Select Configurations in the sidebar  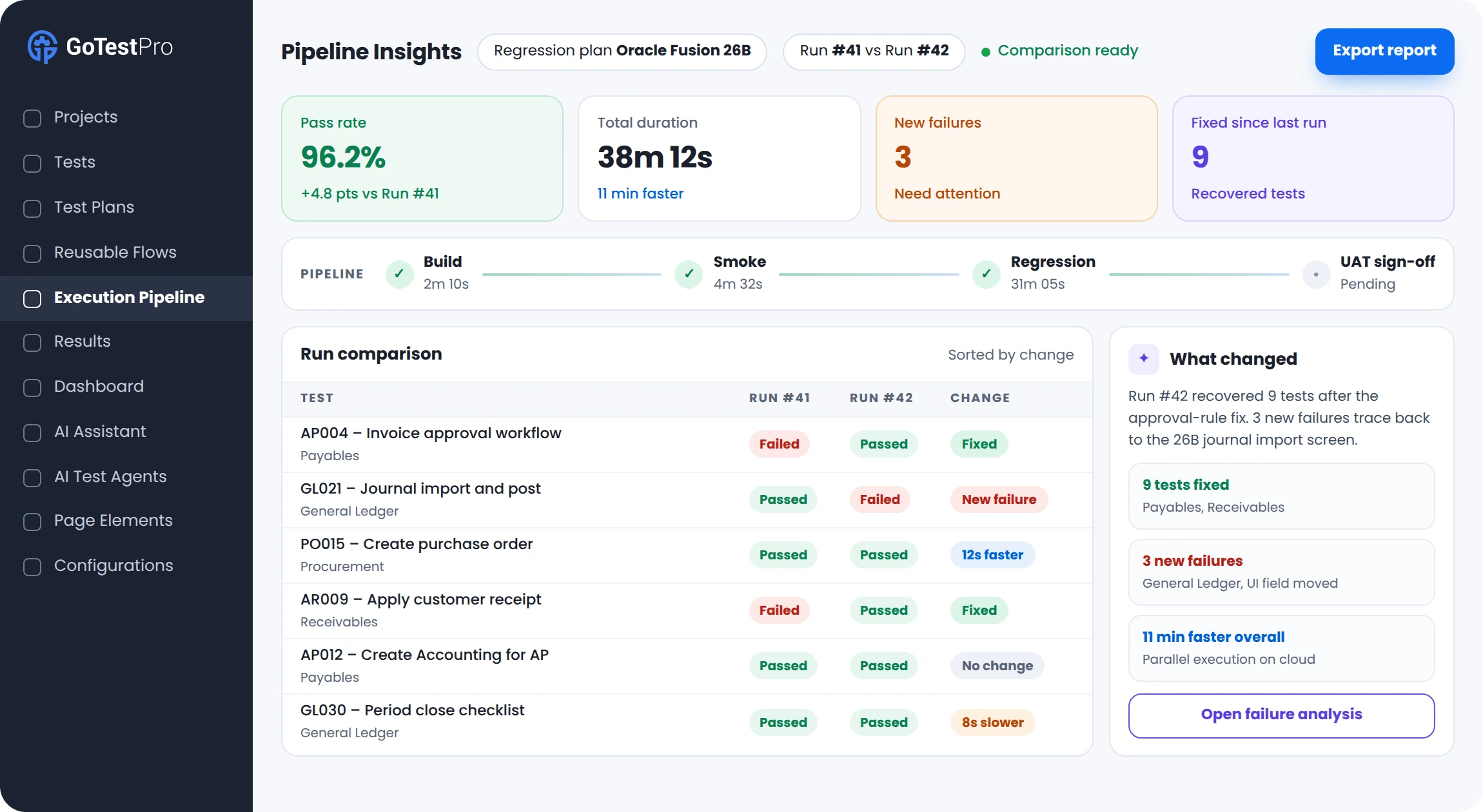click(x=126, y=566)
